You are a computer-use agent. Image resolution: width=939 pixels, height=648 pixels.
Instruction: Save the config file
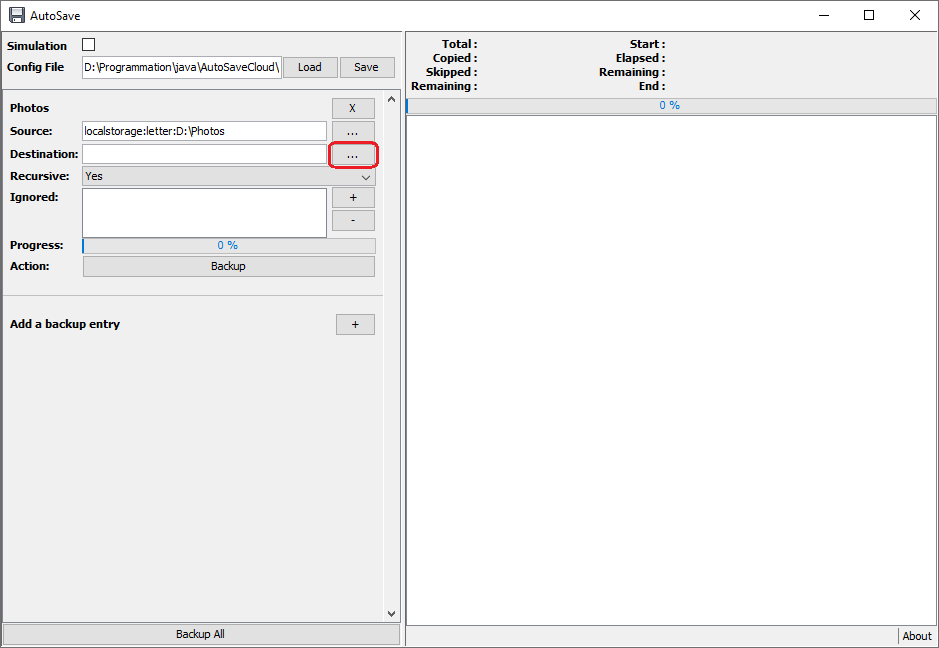(x=366, y=68)
